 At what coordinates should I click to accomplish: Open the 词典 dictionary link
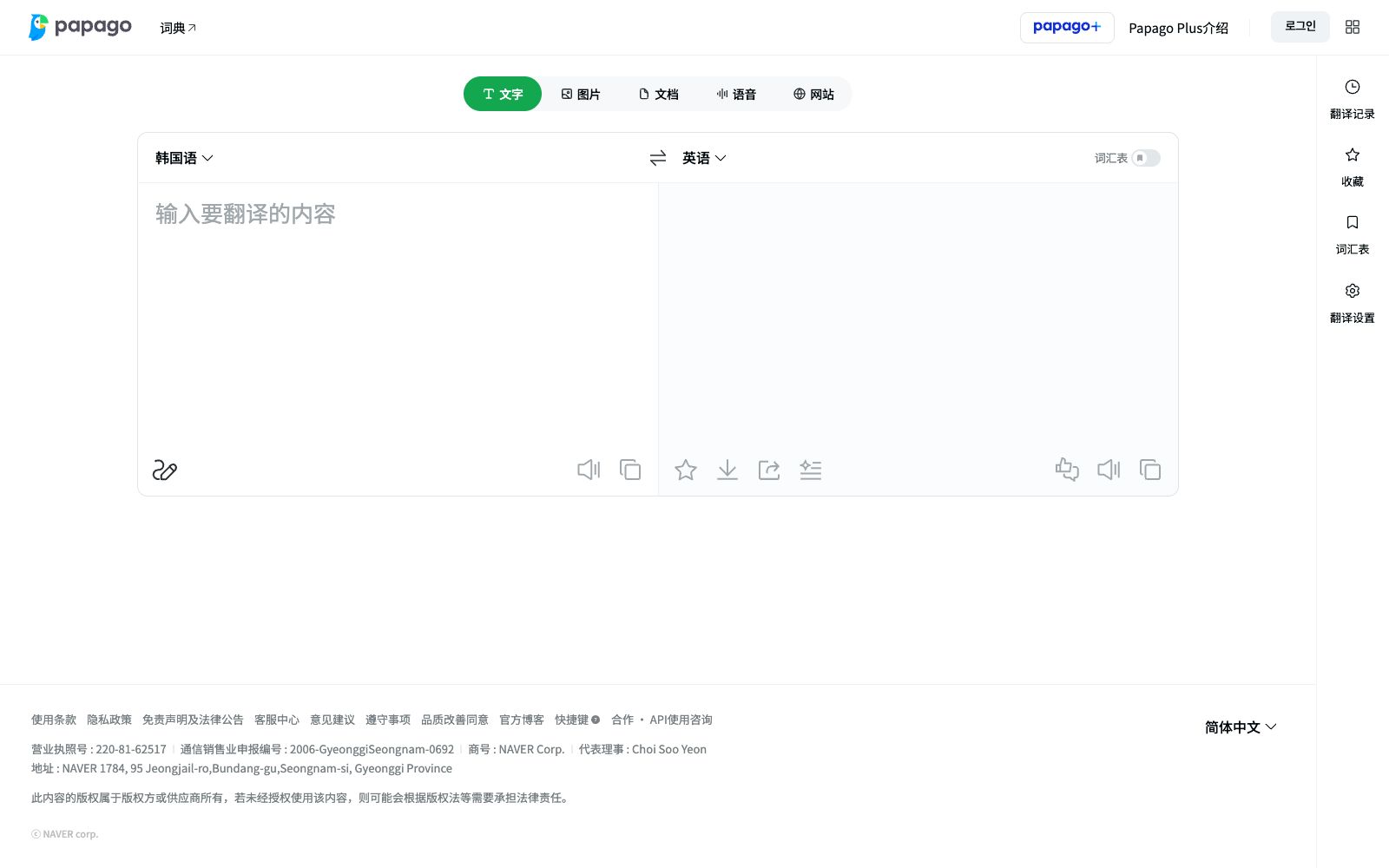click(x=178, y=28)
